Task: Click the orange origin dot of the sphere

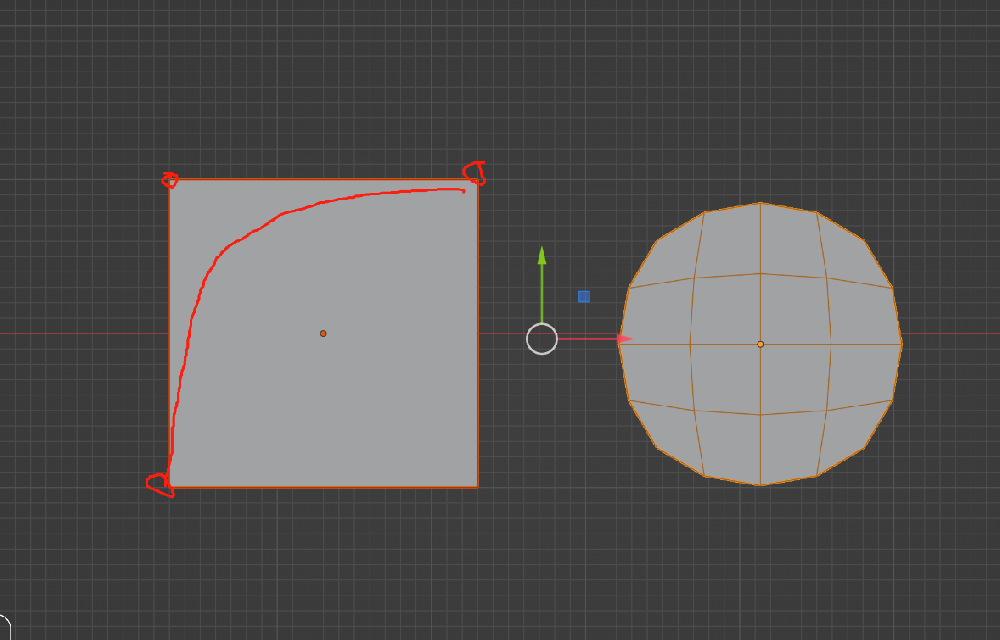Action: tap(760, 344)
